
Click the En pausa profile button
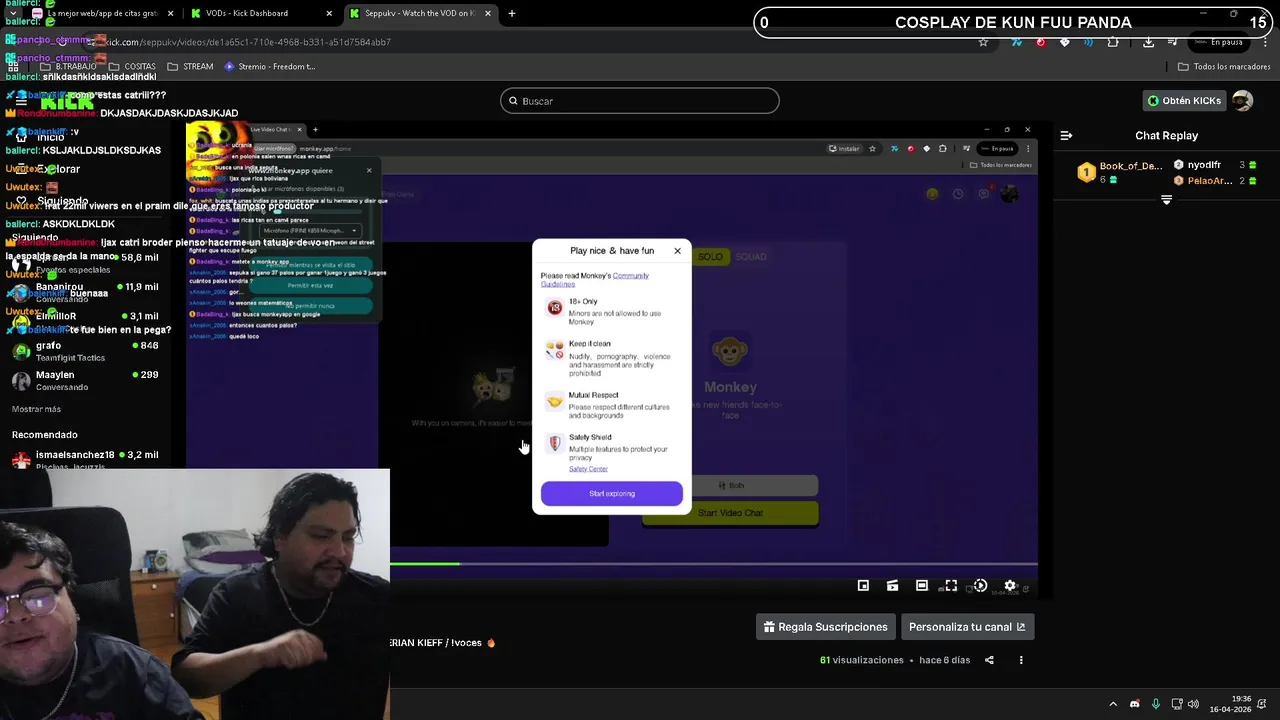point(1217,42)
